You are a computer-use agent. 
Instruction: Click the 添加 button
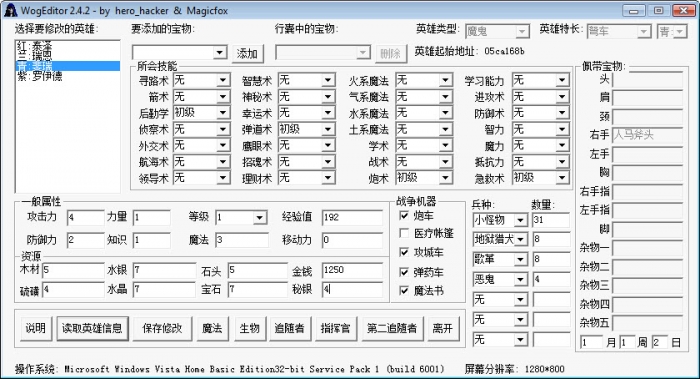point(247,54)
